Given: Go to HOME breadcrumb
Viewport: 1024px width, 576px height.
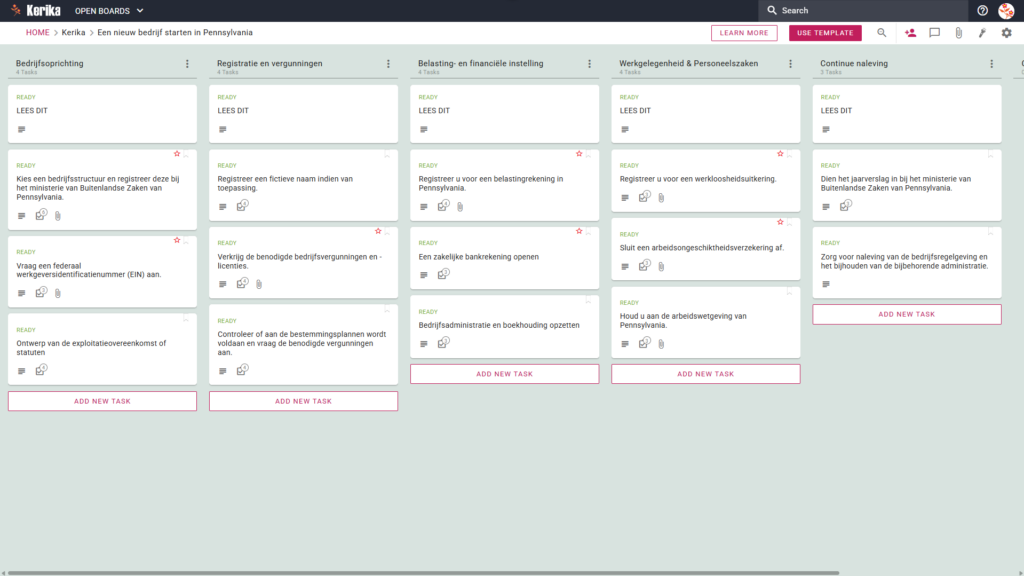Looking at the screenshot, I should tap(38, 33).
